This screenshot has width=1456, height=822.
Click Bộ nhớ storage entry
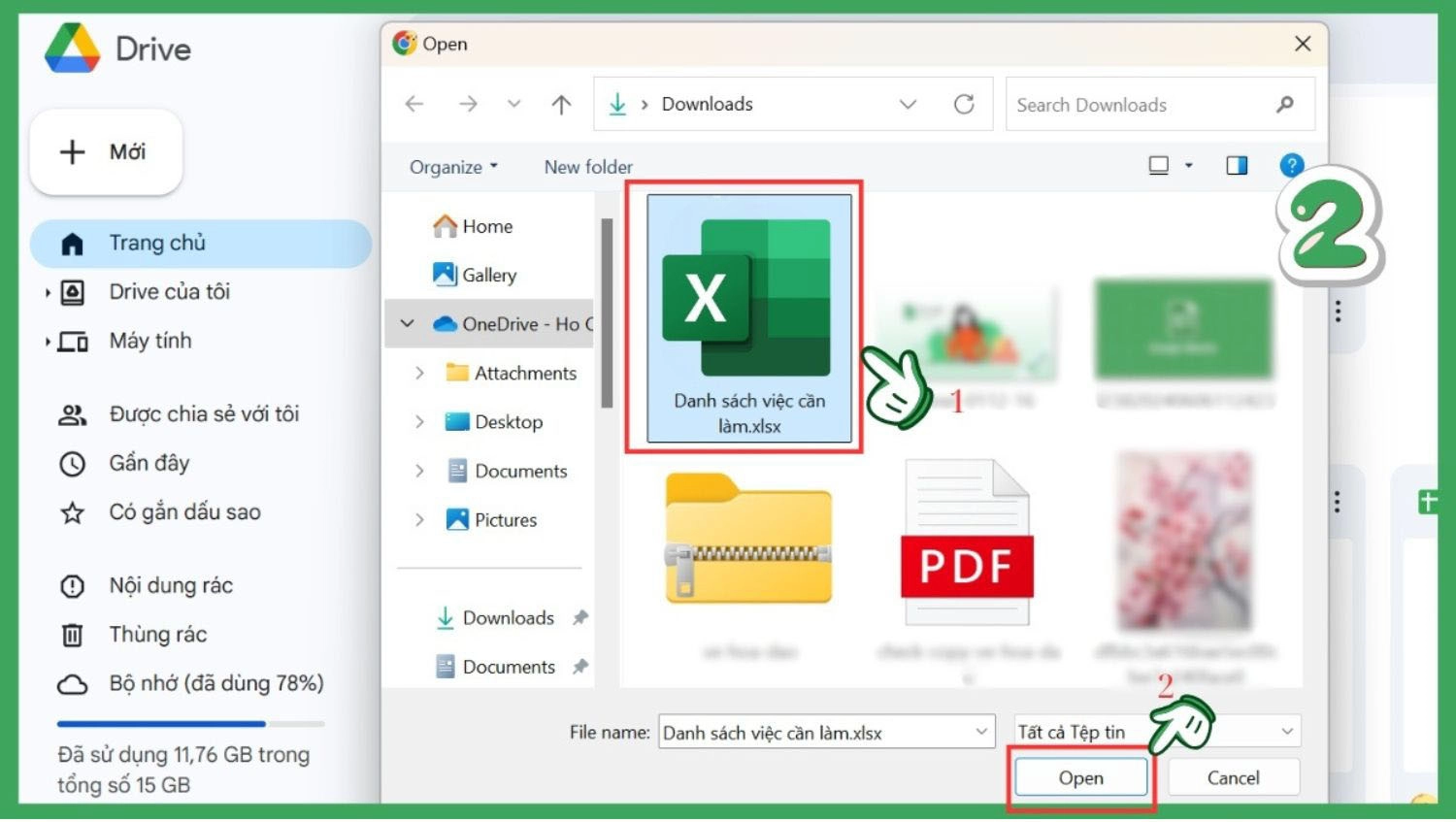click(216, 683)
